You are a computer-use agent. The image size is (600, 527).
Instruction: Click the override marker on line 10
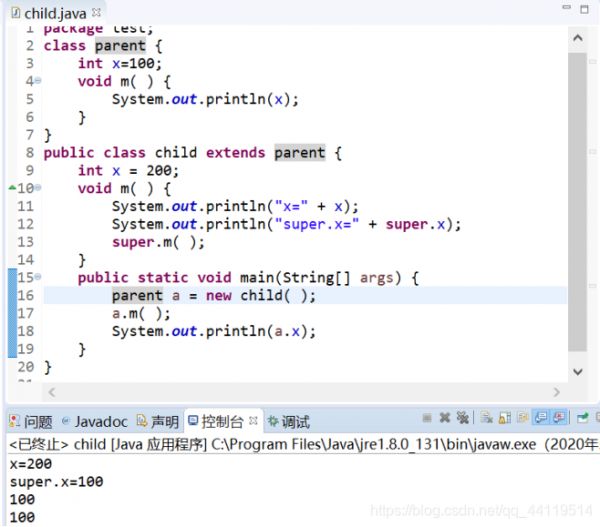coord(12,188)
